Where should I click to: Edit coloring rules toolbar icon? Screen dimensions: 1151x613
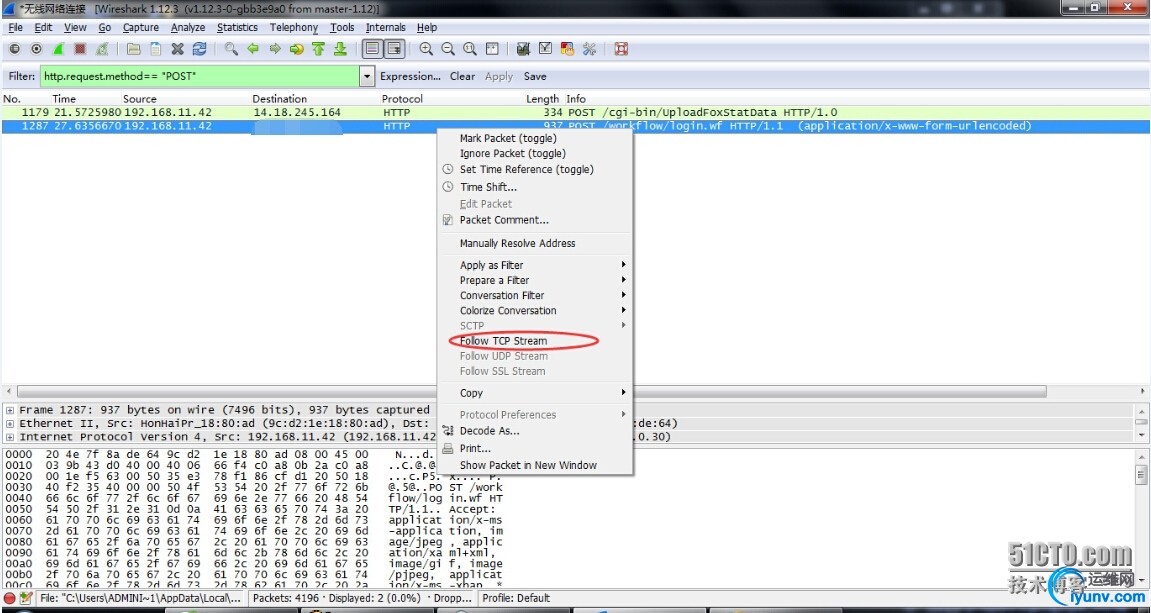567,49
